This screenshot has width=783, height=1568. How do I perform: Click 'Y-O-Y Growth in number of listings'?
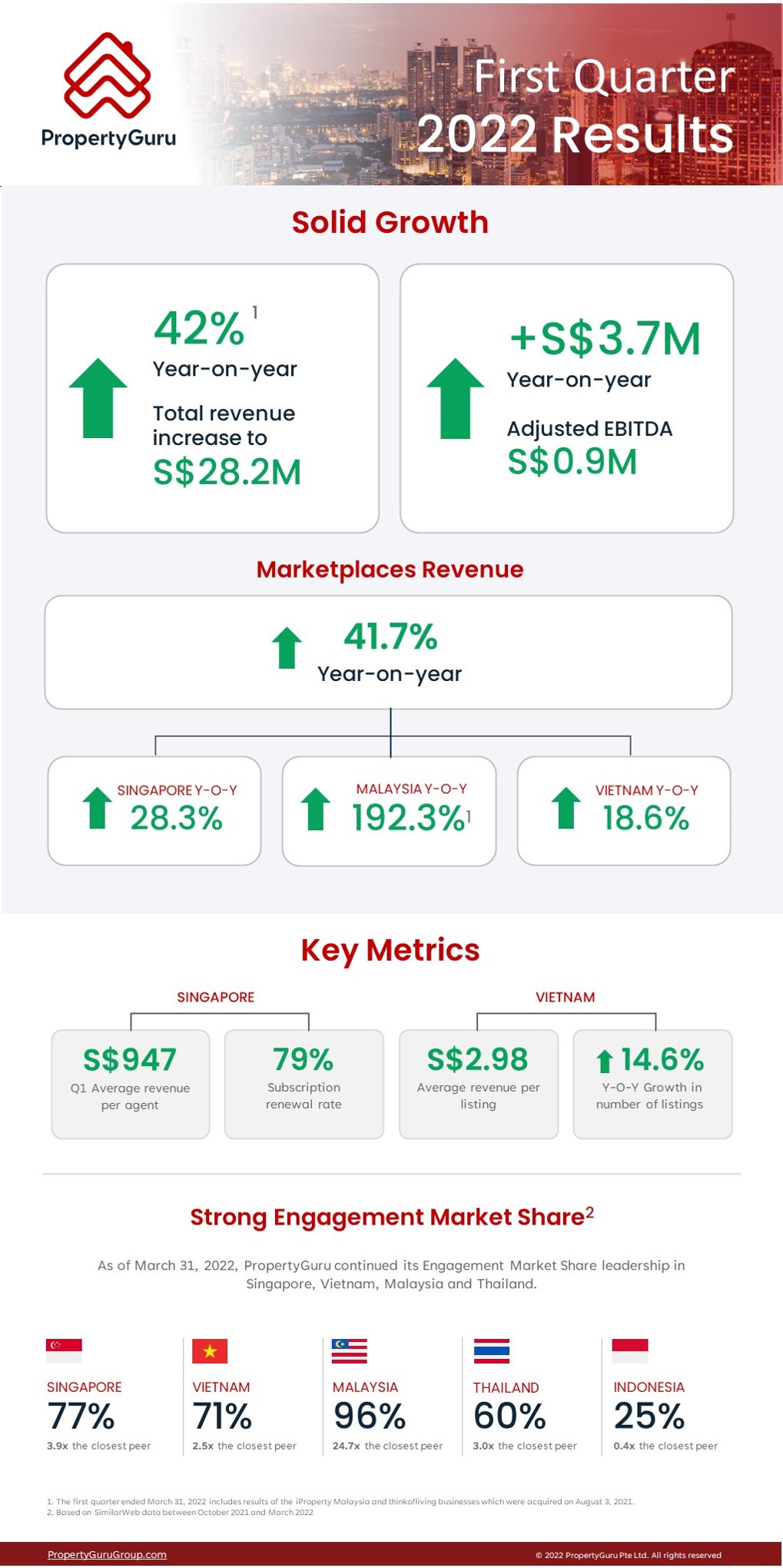click(649, 1095)
